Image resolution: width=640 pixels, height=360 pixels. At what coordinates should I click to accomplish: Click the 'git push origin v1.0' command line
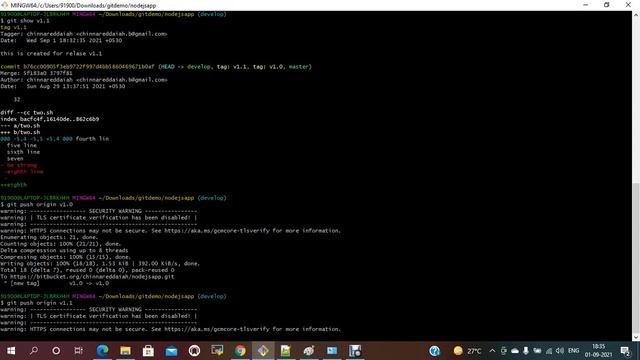point(36,204)
